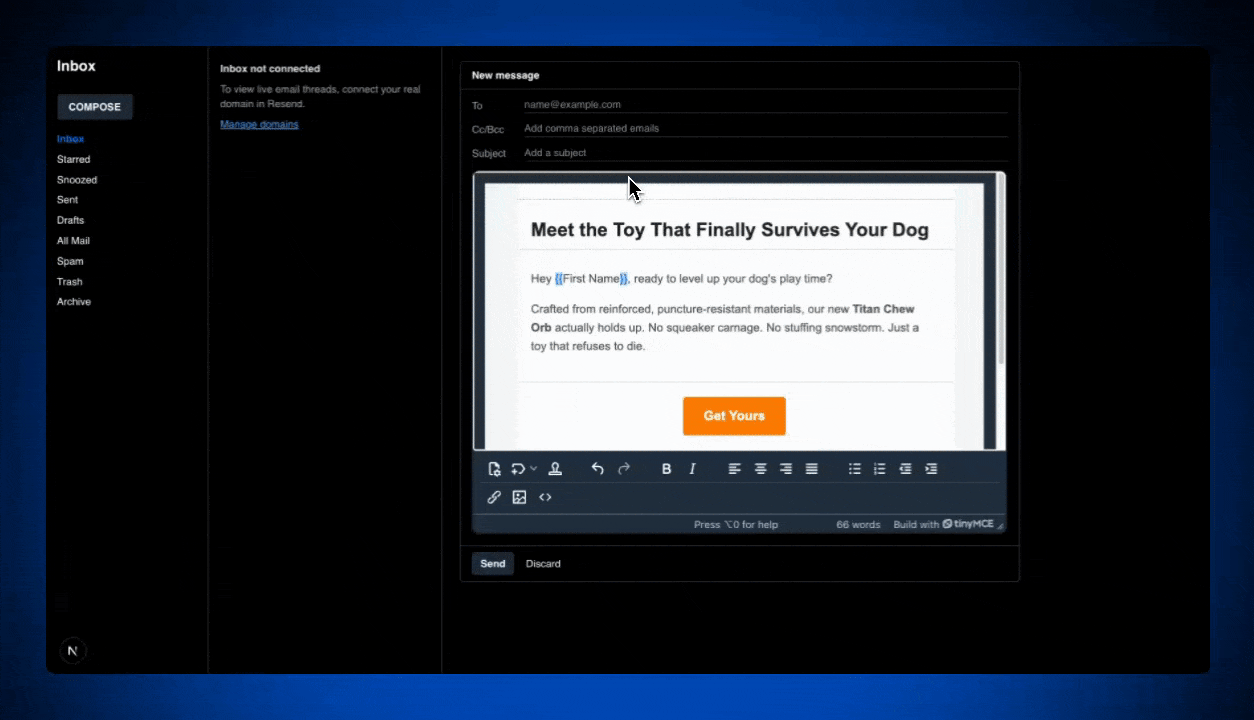Screen dimensions: 1254x720
Task: Click the Send button
Action: click(492, 563)
